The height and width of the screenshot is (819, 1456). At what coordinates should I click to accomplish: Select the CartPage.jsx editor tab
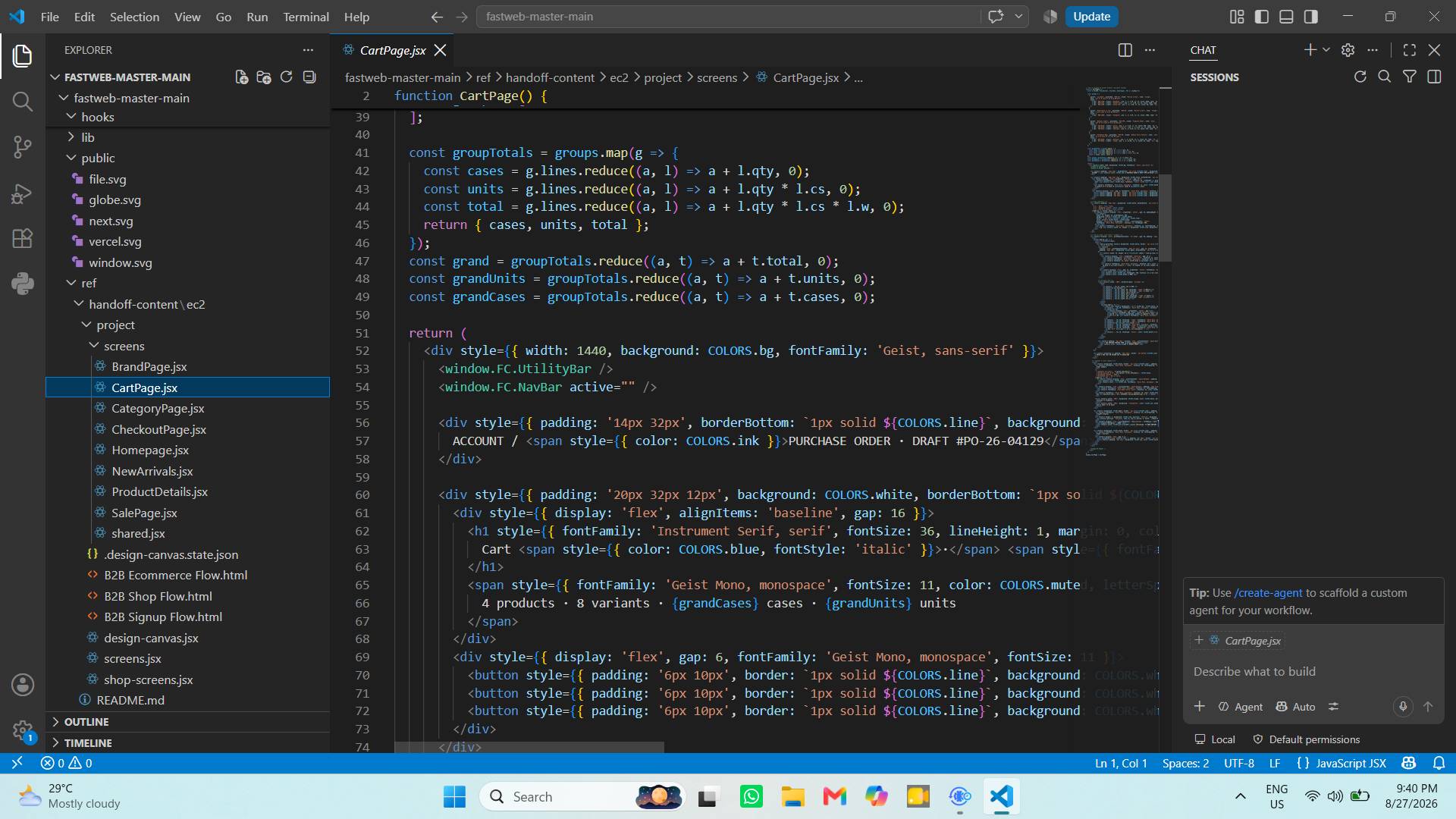click(393, 50)
